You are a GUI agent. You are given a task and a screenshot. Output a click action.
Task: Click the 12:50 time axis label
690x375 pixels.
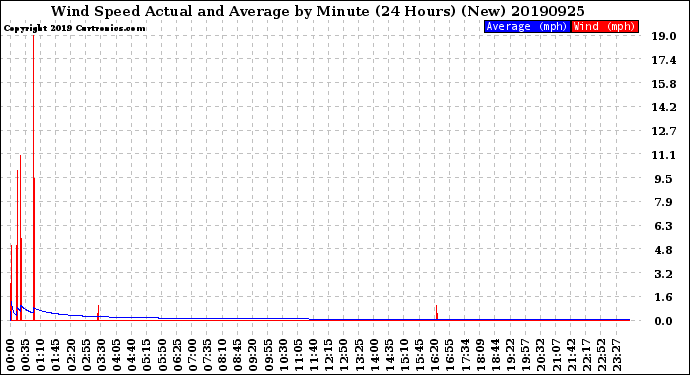344,355
